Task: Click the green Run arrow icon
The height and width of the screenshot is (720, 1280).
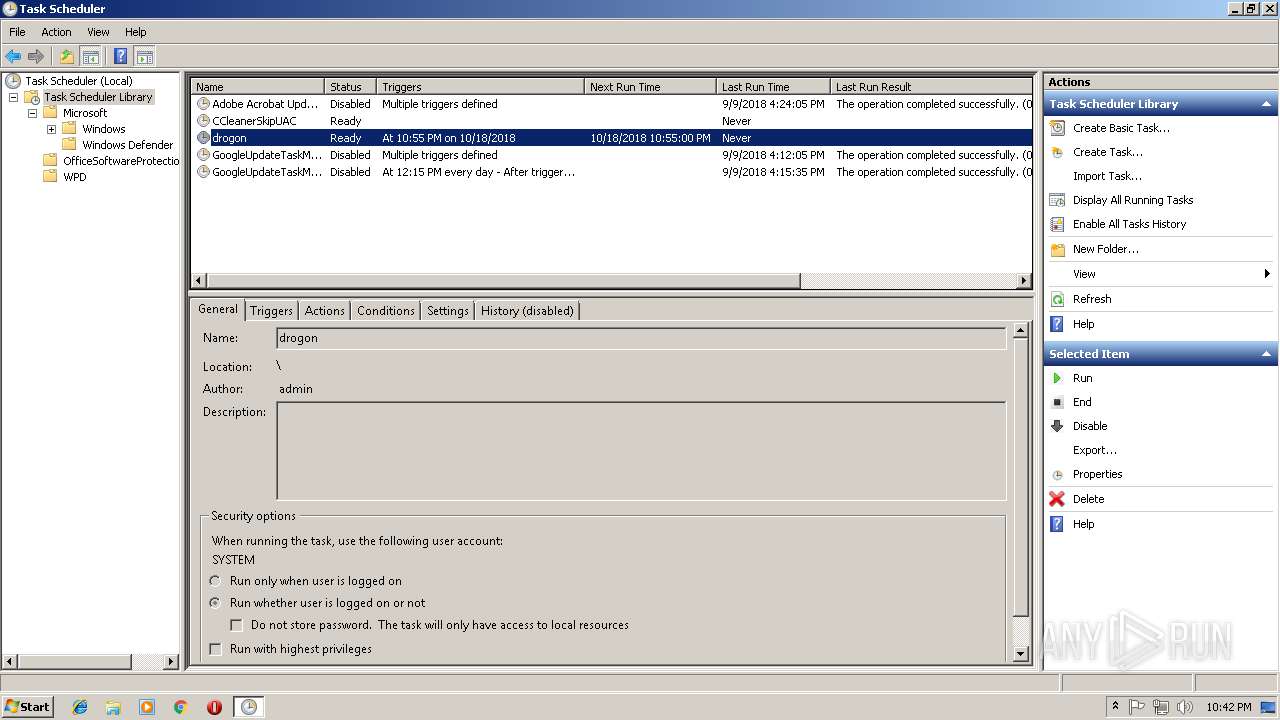Action: [x=1057, y=378]
